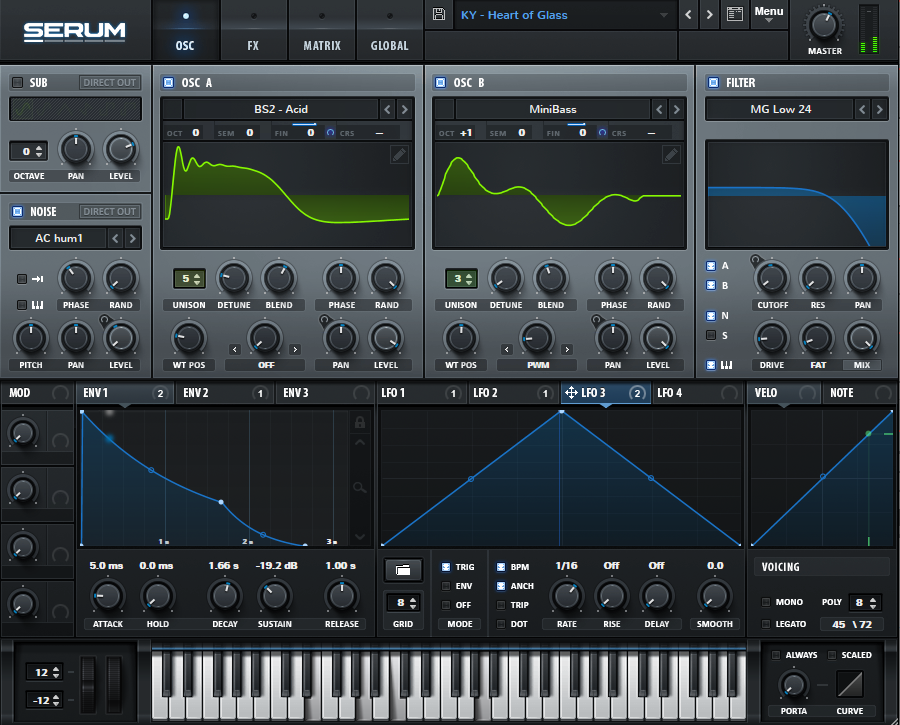
Task: Enable MONO voicing checkbox
Action: [766, 602]
